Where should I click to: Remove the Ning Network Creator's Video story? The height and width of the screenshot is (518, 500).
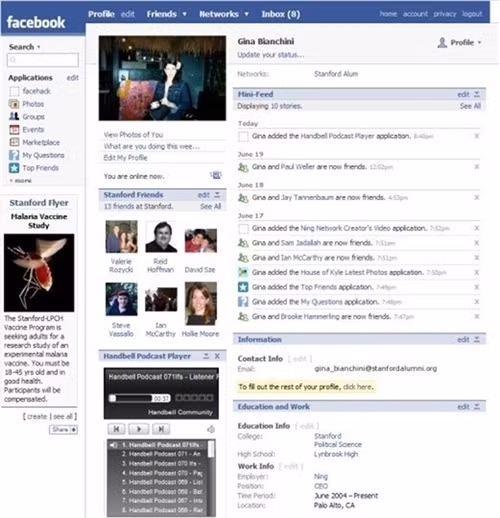477,228
